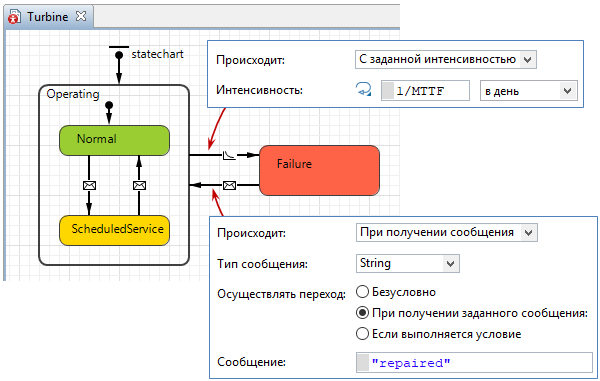Click the Turbine agent icon in the tab
Screen dimensions: 600x381
coord(14,18)
